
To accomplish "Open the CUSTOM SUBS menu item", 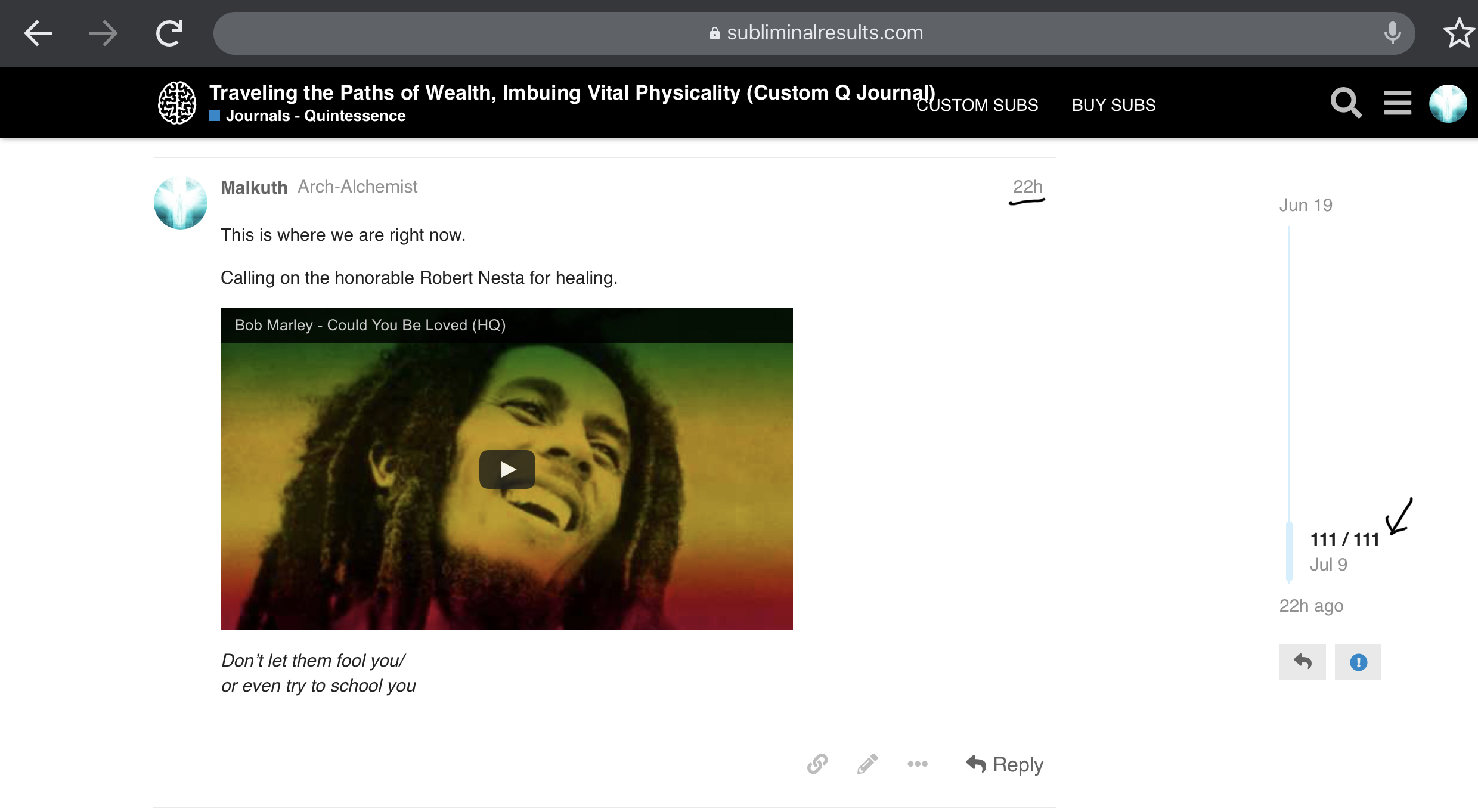I will [977, 105].
